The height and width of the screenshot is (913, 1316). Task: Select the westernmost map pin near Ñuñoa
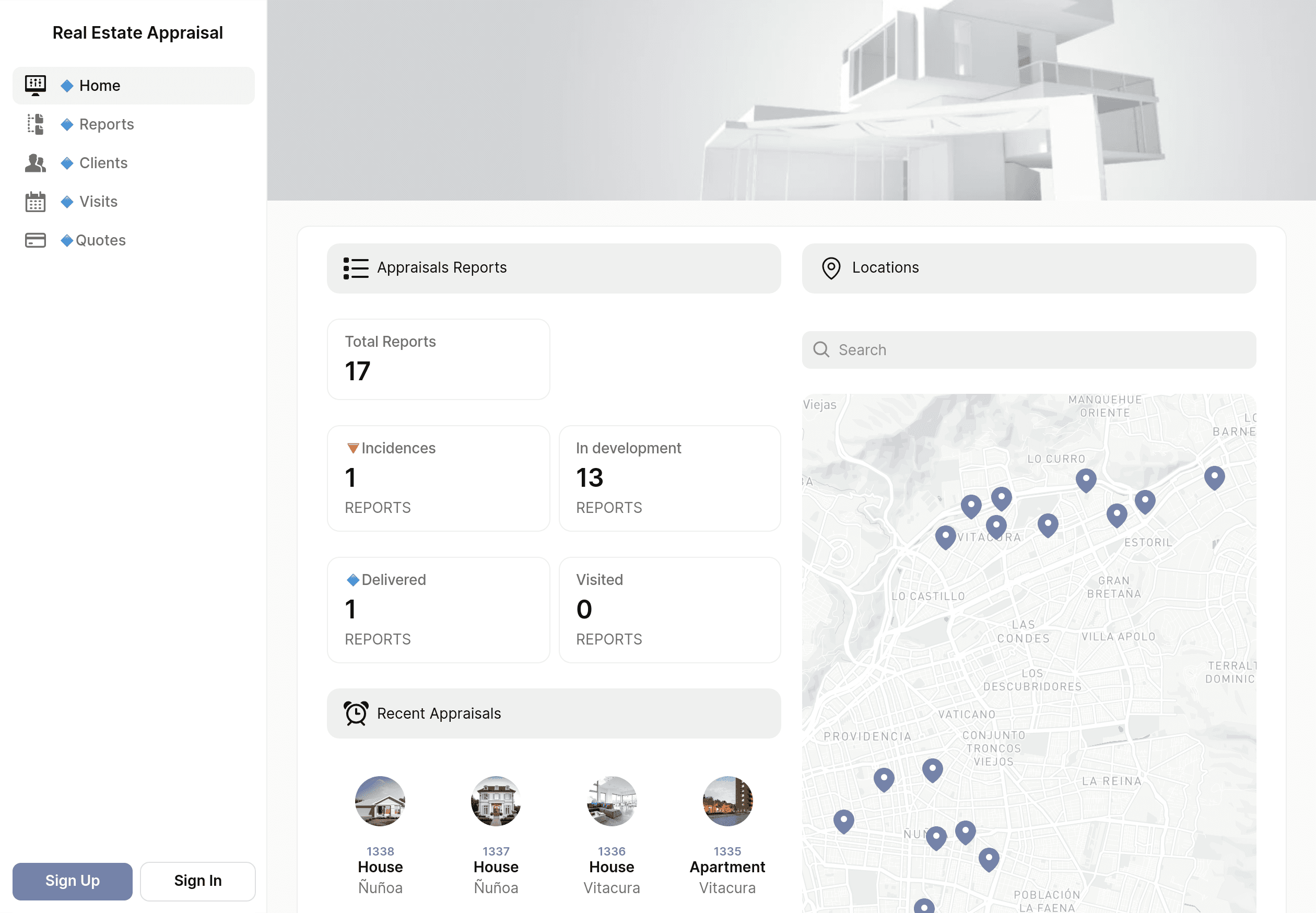(x=843, y=821)
